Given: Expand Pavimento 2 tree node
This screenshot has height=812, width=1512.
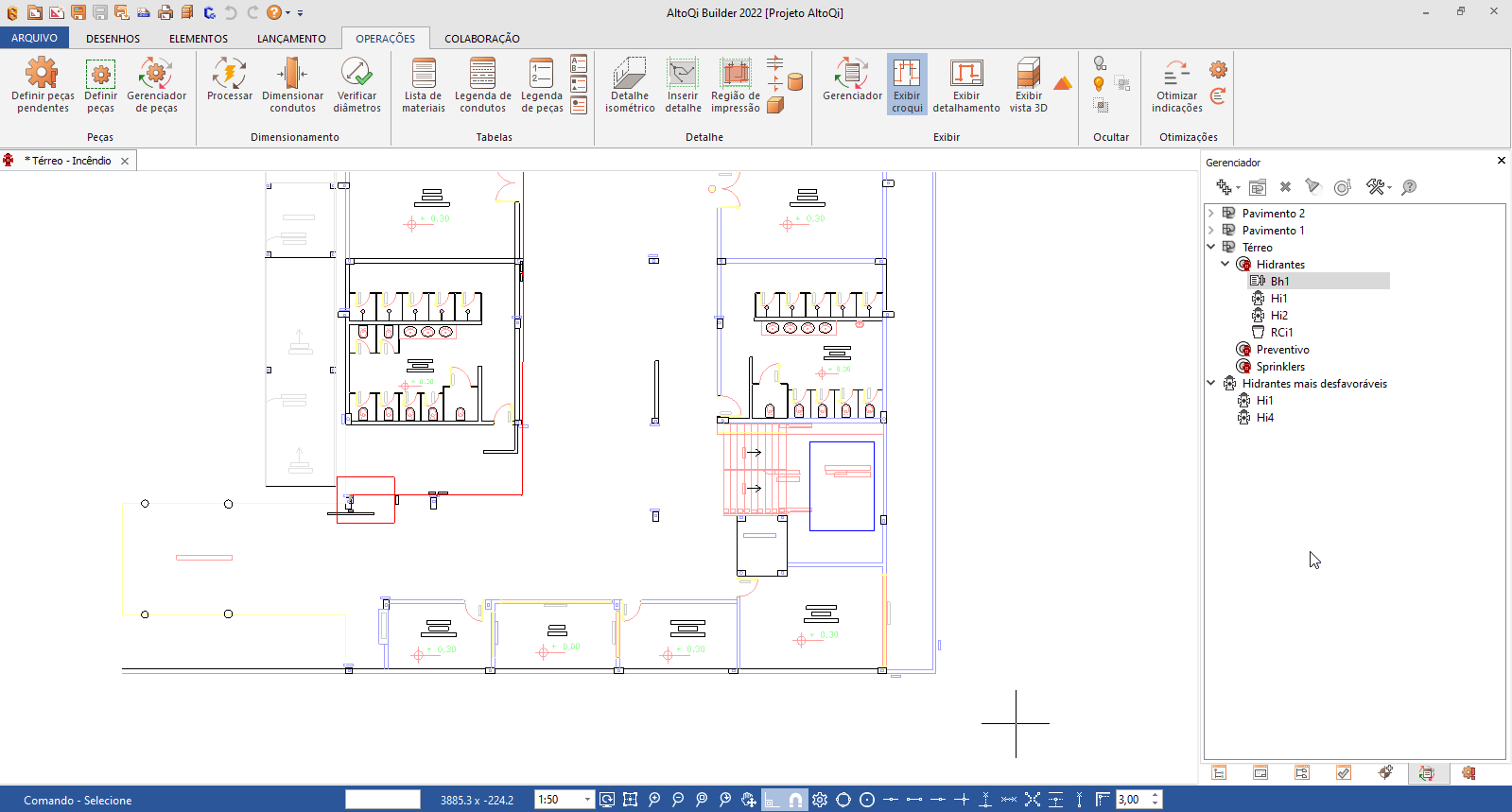Looking at the screenshot, I should tap(1211, 214).
